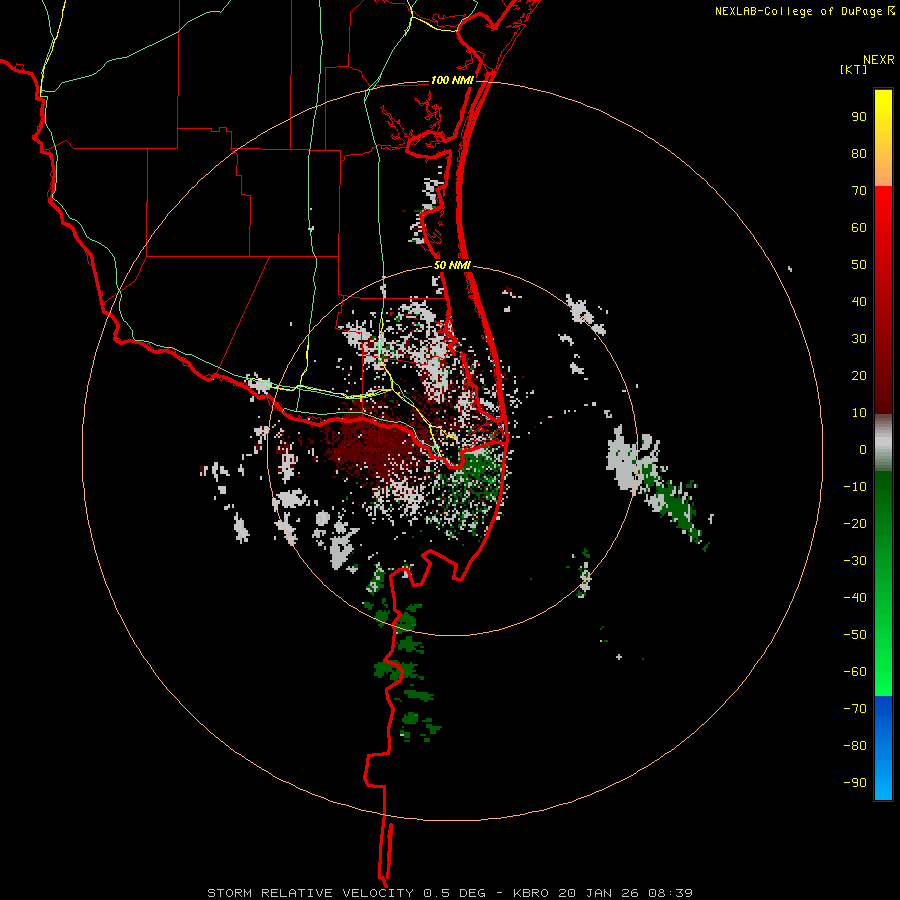Select the 40 value on the velocity scale

859,302
